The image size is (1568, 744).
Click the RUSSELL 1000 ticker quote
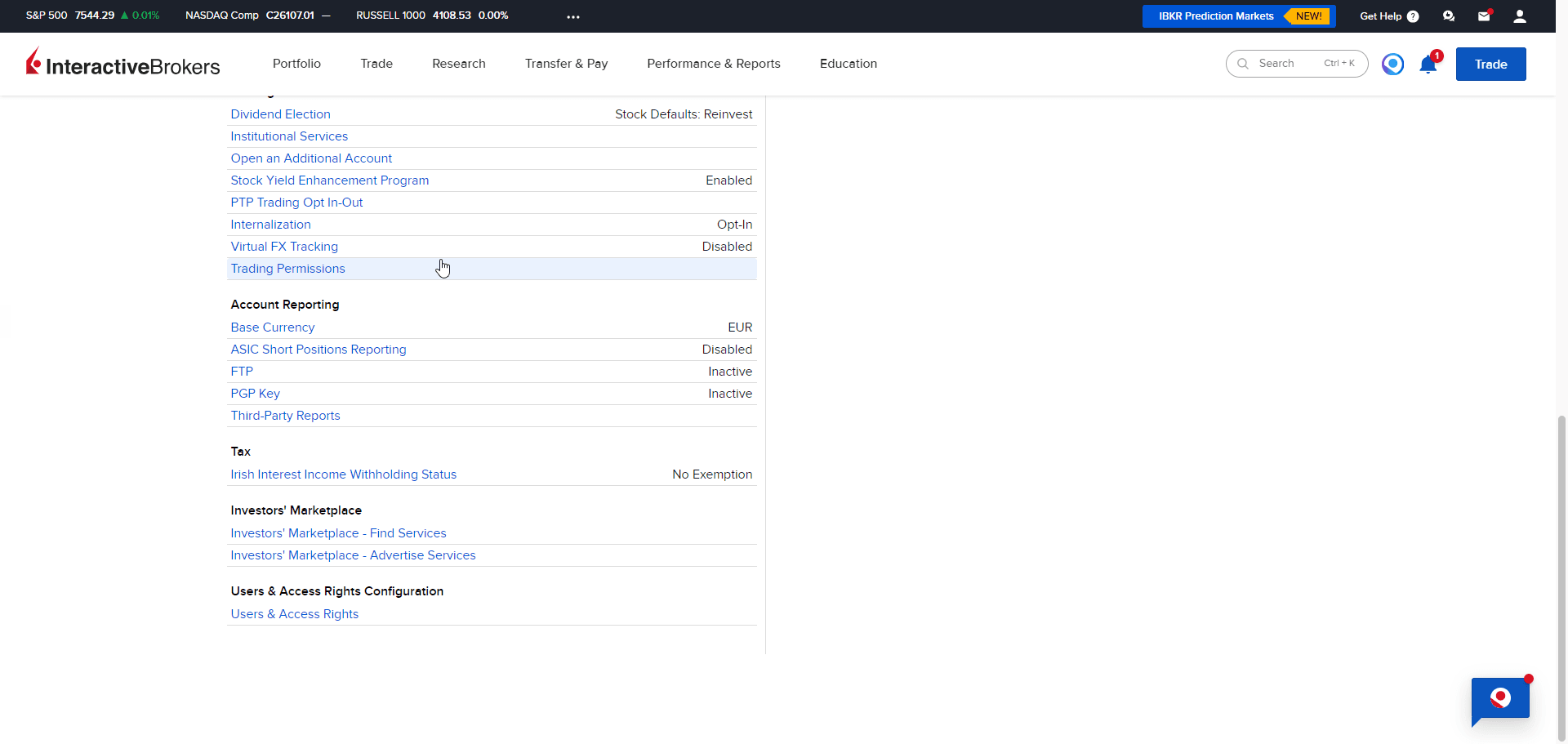point(432,16)
